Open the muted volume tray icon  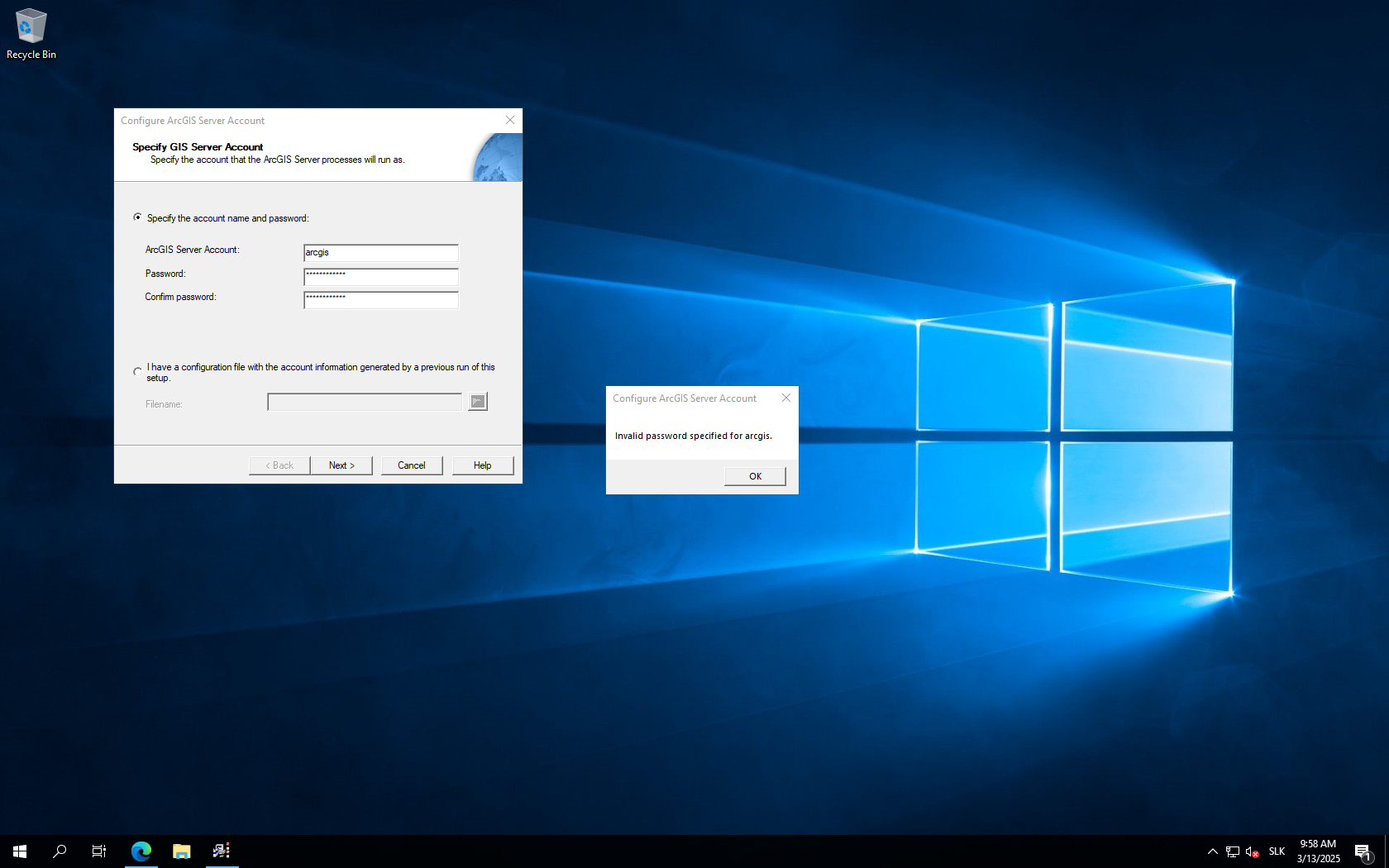(x=1253, y=851)
